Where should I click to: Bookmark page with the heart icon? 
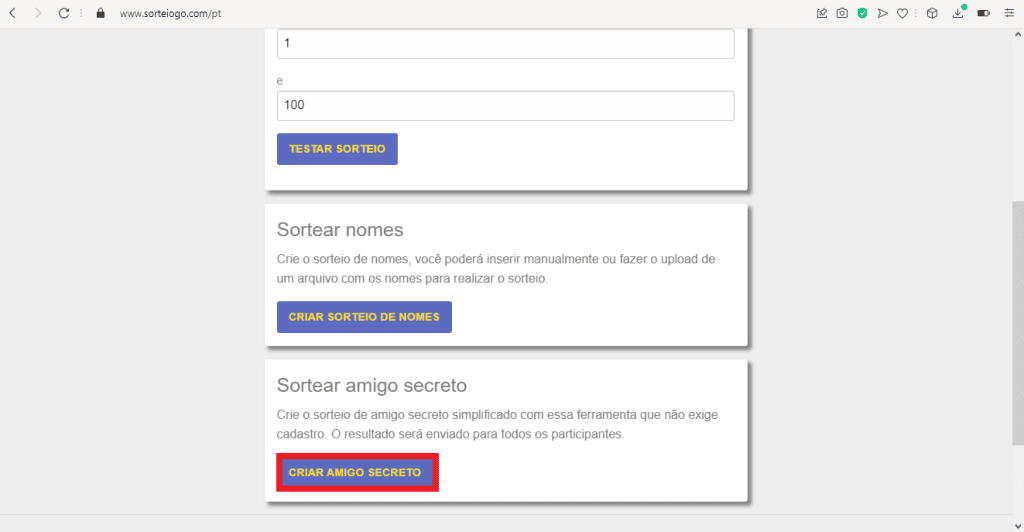click(x=902, y=13)
